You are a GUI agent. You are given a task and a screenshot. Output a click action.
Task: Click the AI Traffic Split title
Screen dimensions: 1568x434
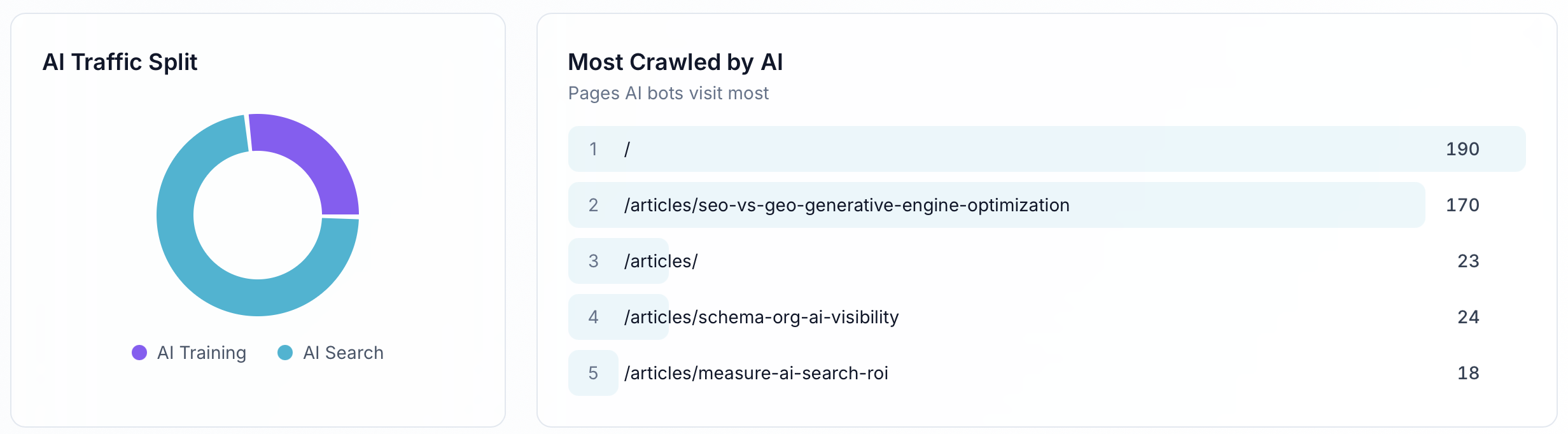(120, 62)
